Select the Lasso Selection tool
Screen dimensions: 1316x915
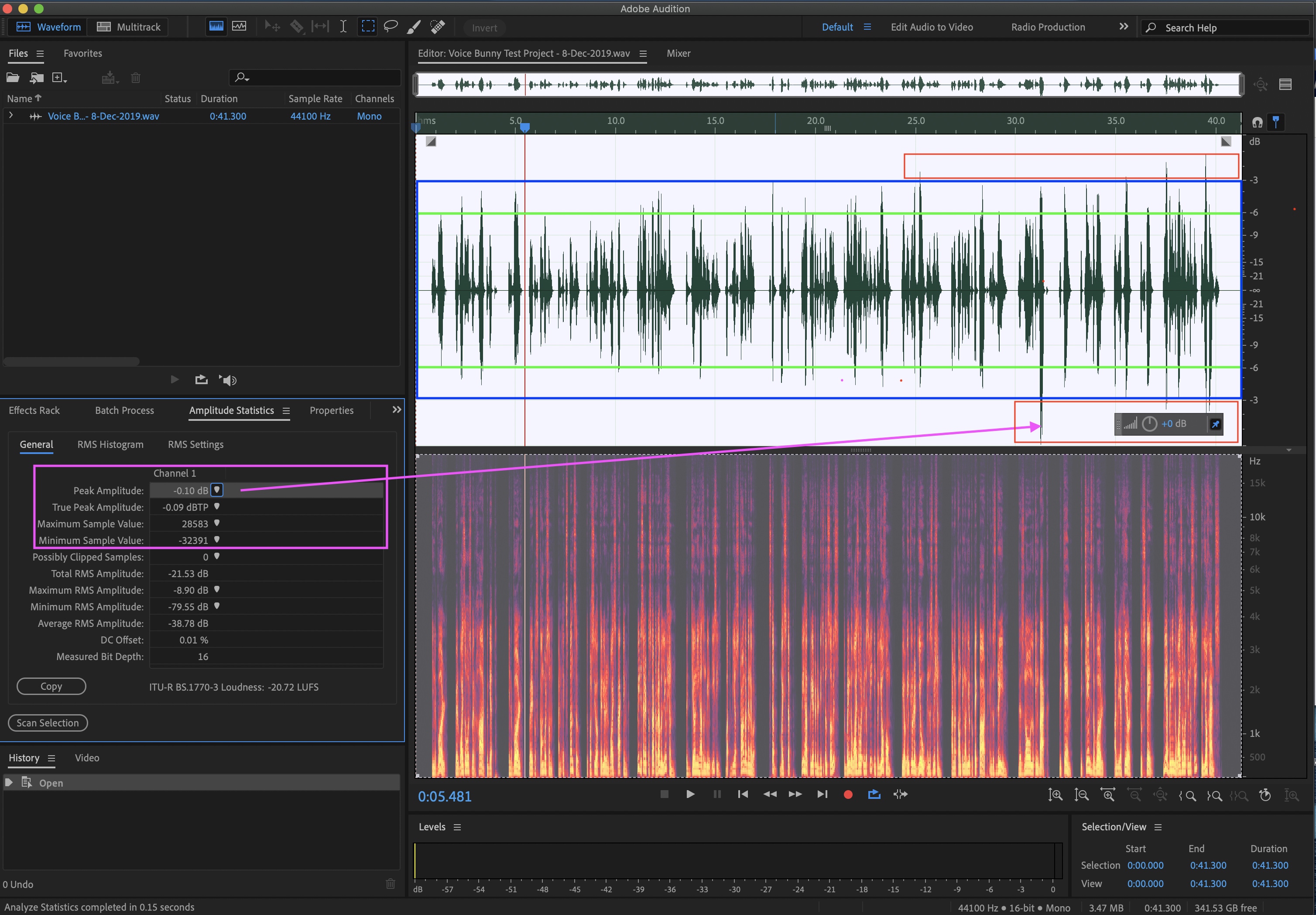tap(391, 26)
